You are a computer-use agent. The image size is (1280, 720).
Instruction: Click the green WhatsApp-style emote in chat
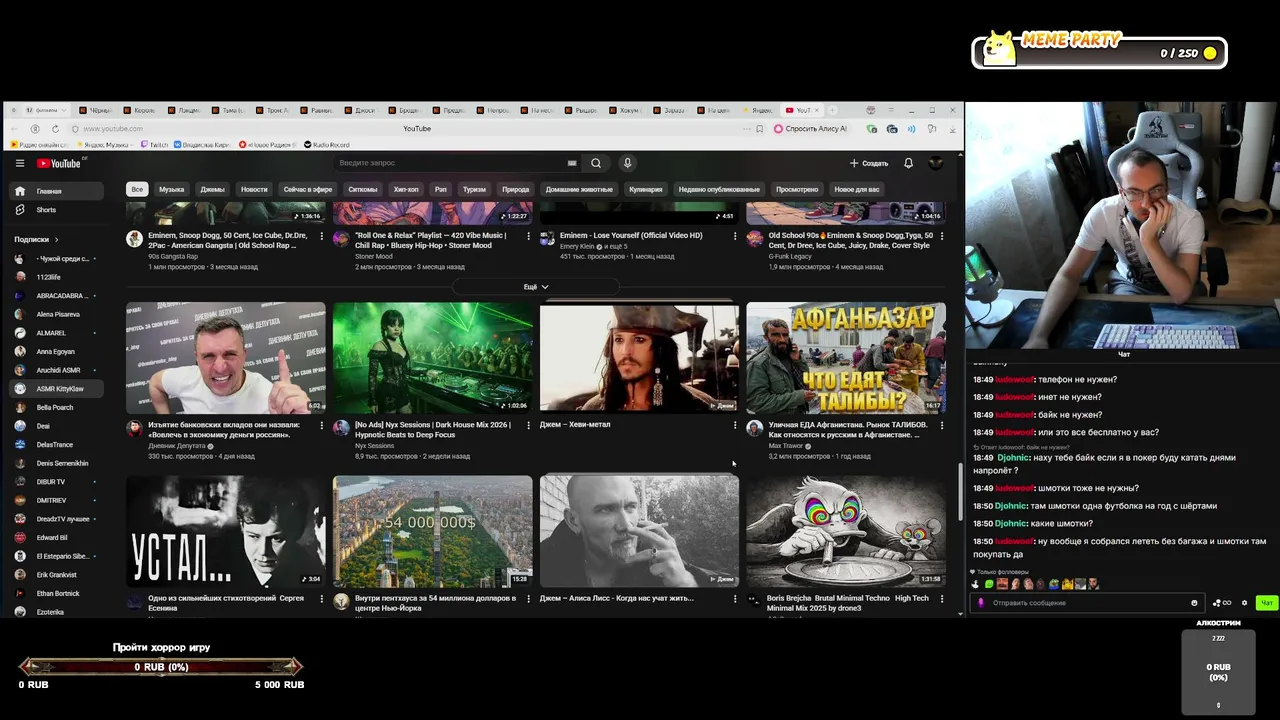[x=989, y=584]
